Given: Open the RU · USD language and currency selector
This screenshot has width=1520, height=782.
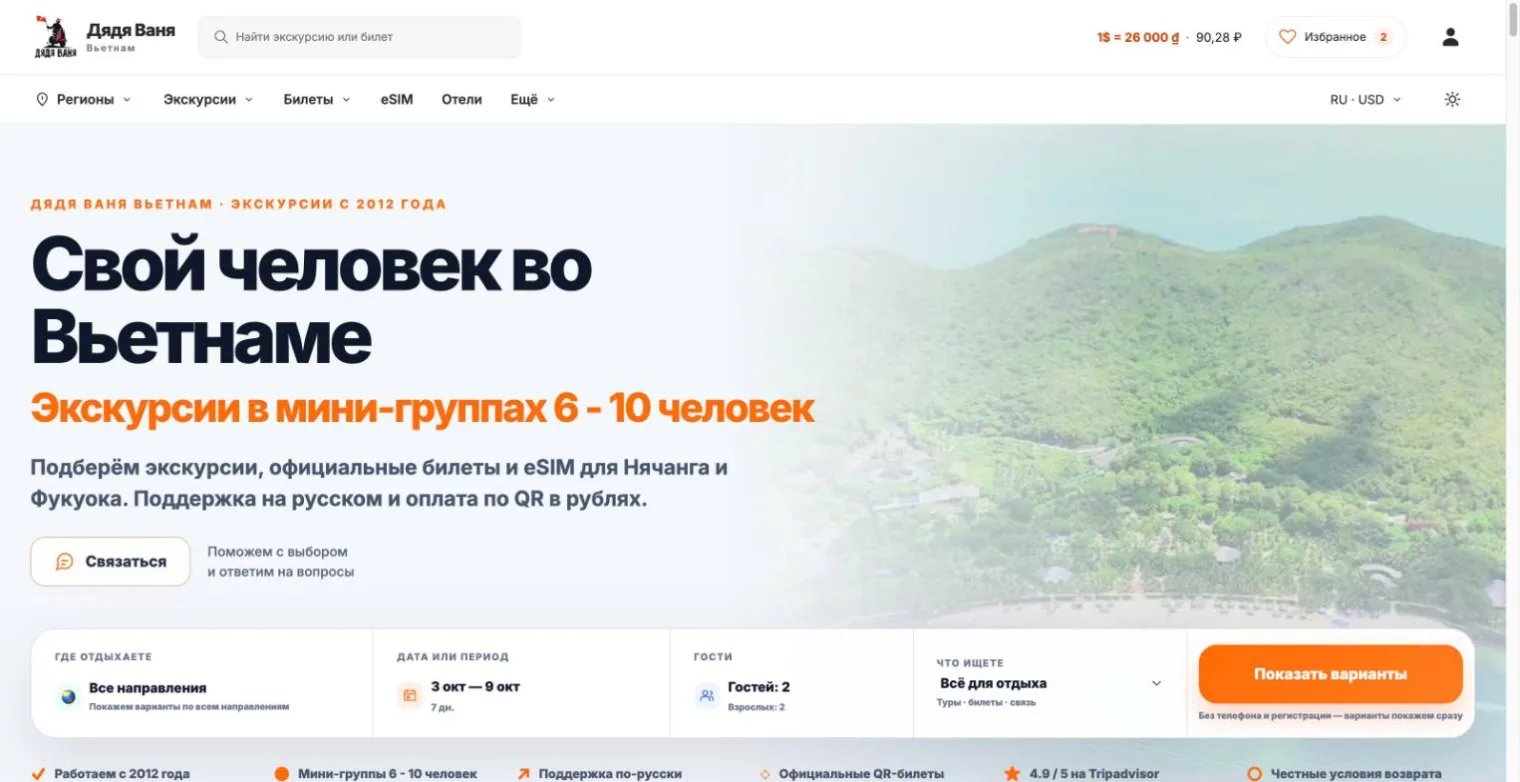Looking at the screenshot, I should [x=1365, y=99].
